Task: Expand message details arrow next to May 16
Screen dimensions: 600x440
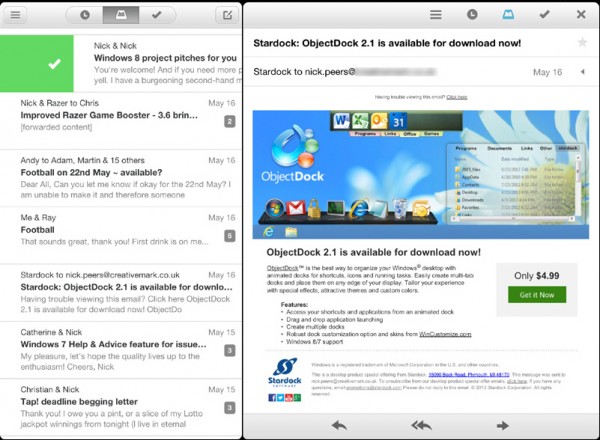Action: [x=582, y=72]
